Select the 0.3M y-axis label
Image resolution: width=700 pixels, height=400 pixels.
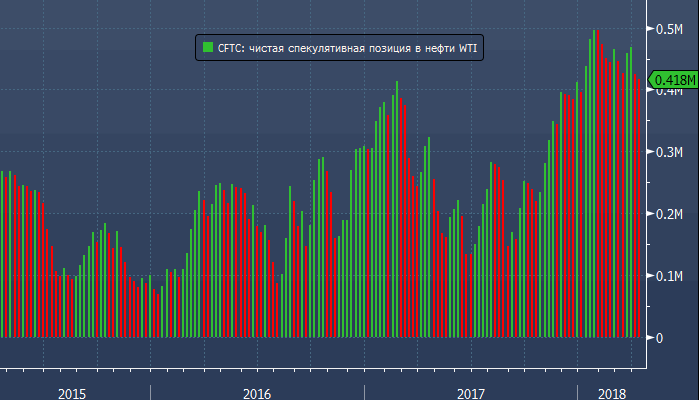[x=668, y=153]
